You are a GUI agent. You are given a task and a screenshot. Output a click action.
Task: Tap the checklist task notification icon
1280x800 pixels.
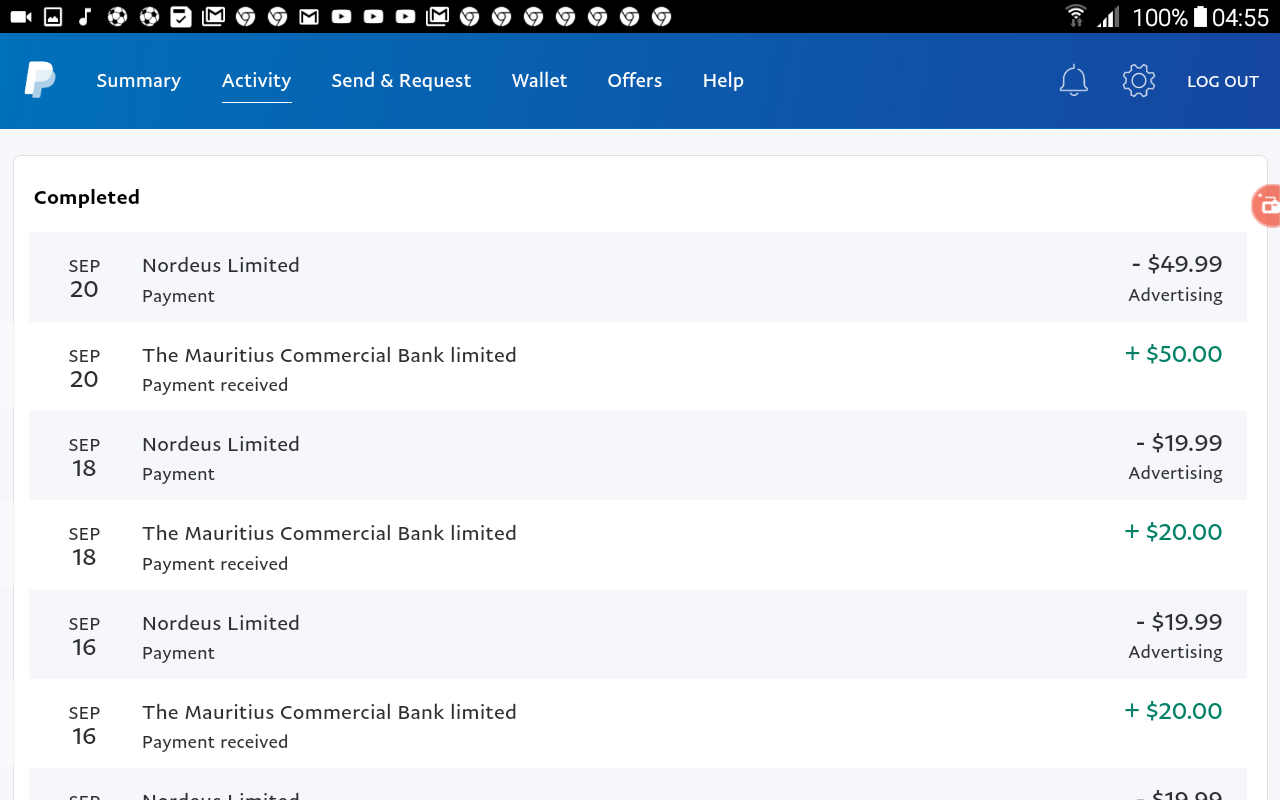181,17
